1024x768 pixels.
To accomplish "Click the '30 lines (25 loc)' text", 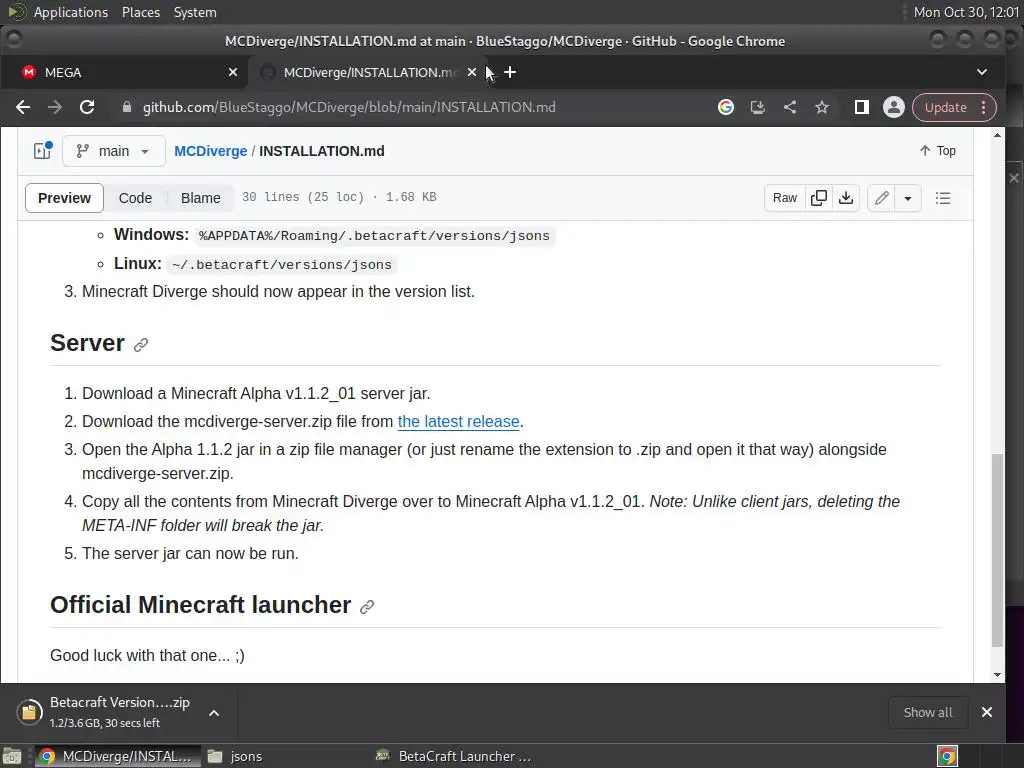I will [x=302, y=197].
